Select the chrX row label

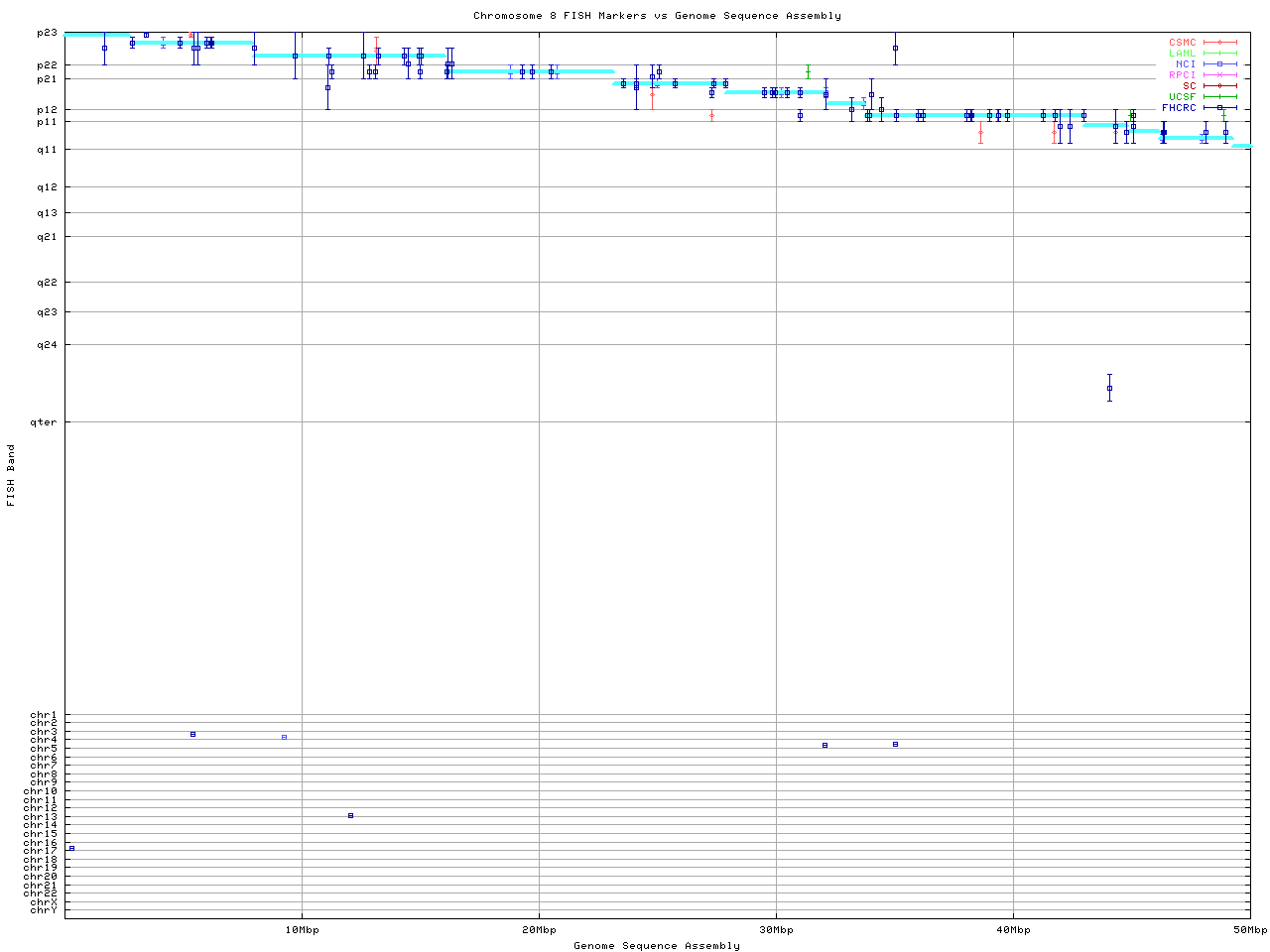(x=44, y=901)
